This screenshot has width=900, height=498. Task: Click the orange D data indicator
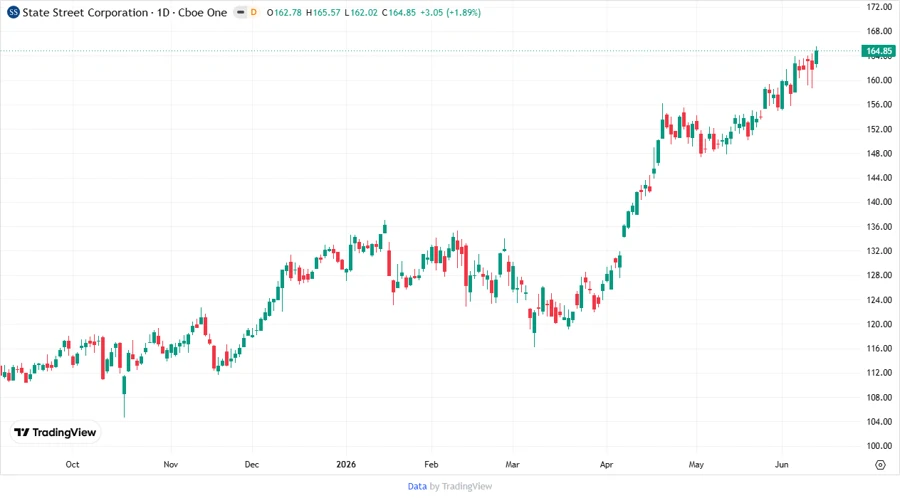254,12
